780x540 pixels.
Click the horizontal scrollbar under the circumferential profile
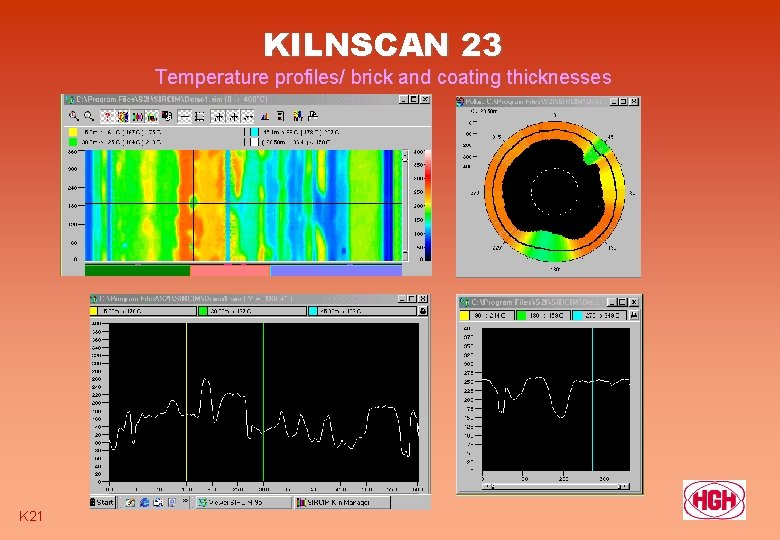[556, 486]
